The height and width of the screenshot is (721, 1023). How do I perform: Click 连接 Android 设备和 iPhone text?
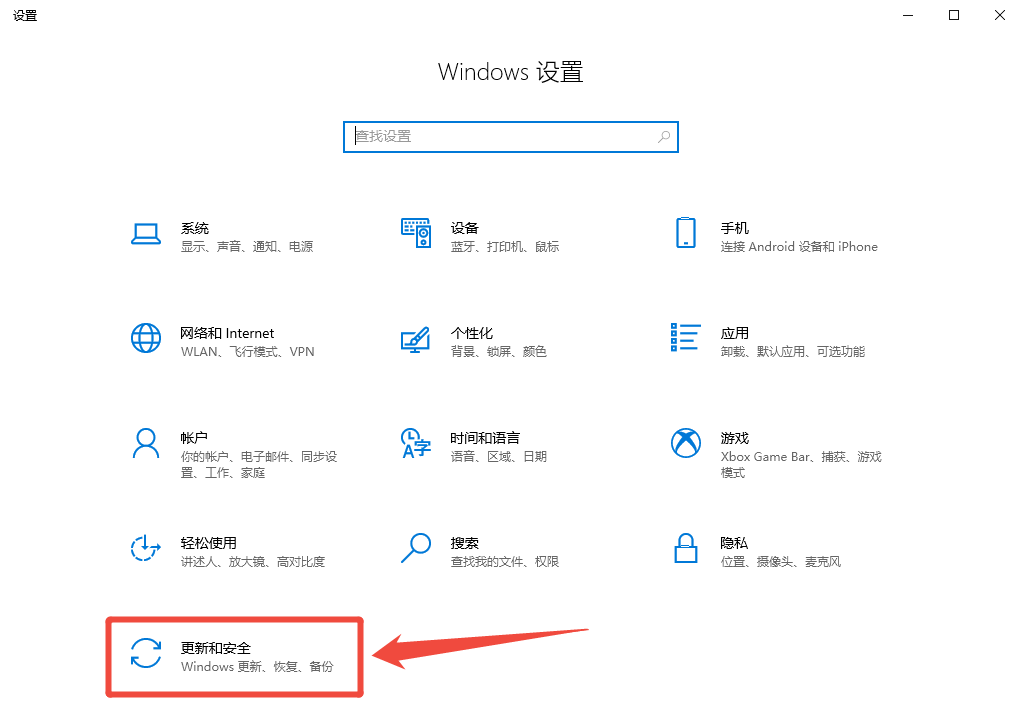799,247
